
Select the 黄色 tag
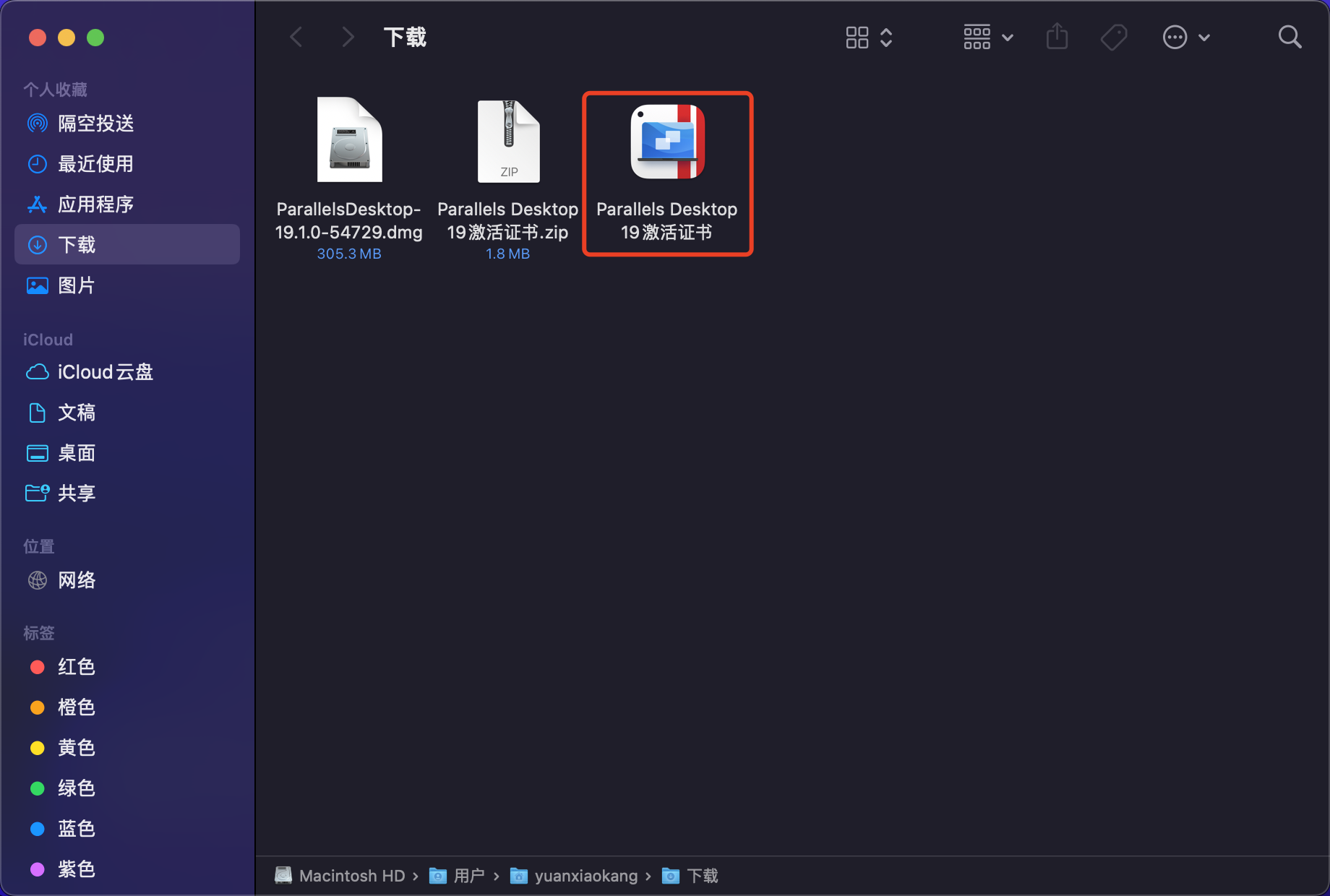(x=127, y=748)
